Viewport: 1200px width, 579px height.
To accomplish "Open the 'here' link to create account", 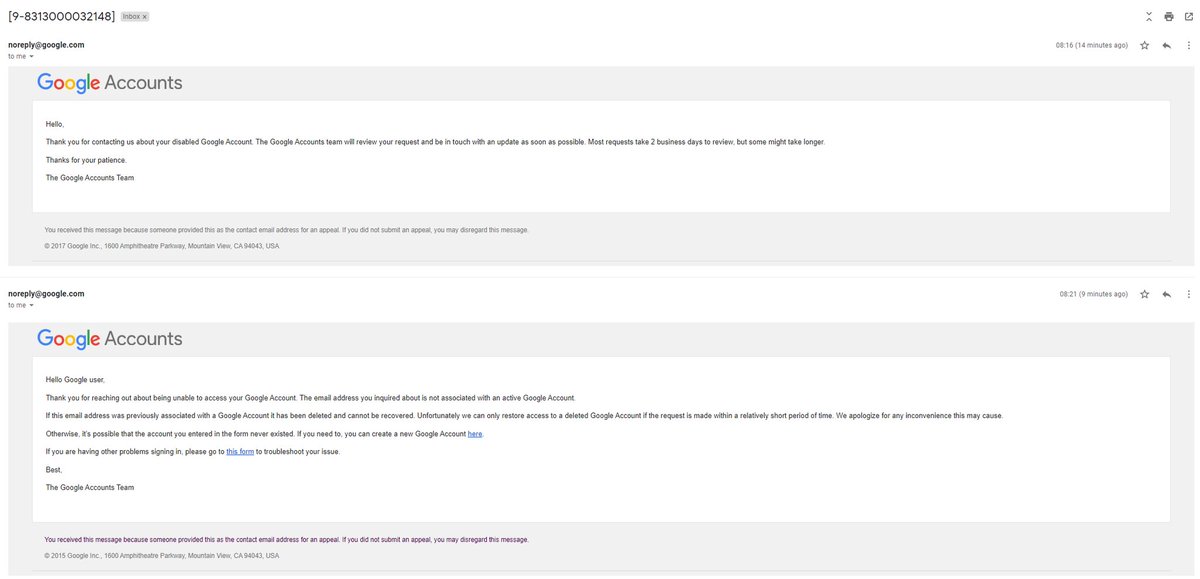I will tap(475, 434).
